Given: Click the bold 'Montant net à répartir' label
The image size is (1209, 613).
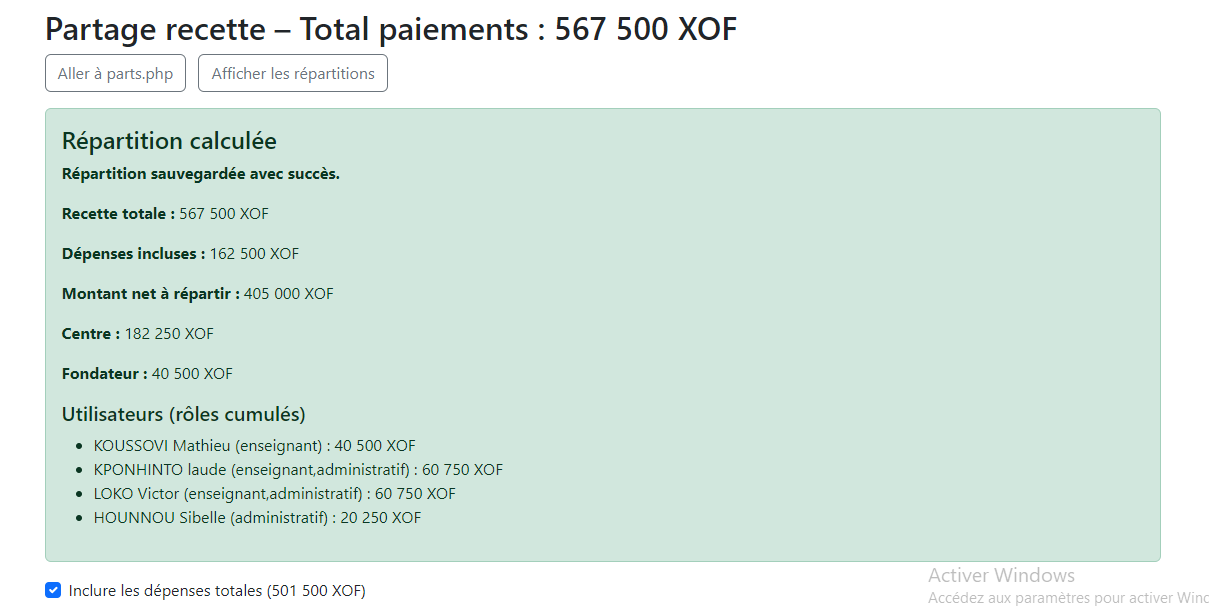Looking at the screenshot, I should (151, 294).
